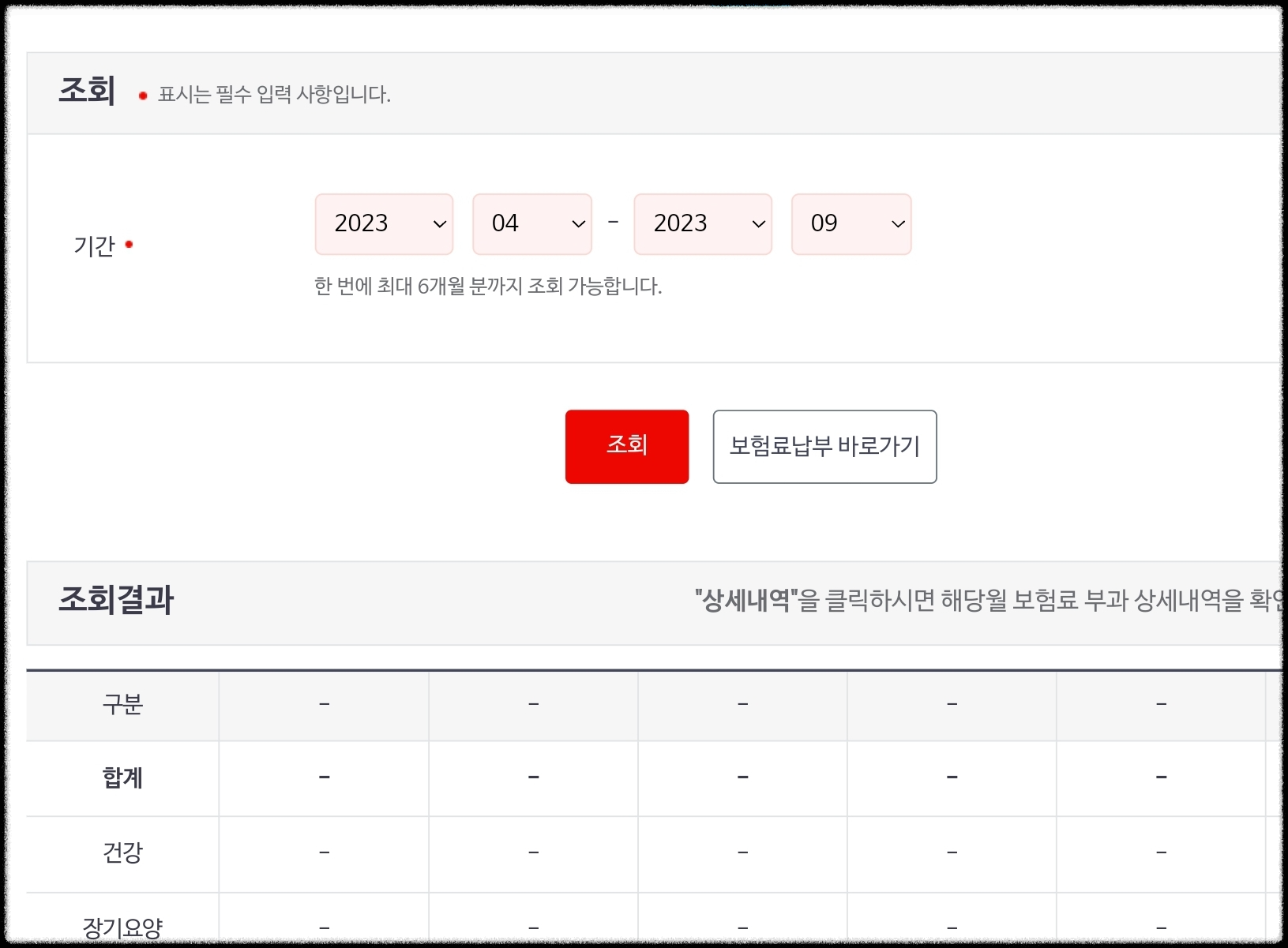Click the 필수 입력 사항 notice text

(x=274, y=95)
